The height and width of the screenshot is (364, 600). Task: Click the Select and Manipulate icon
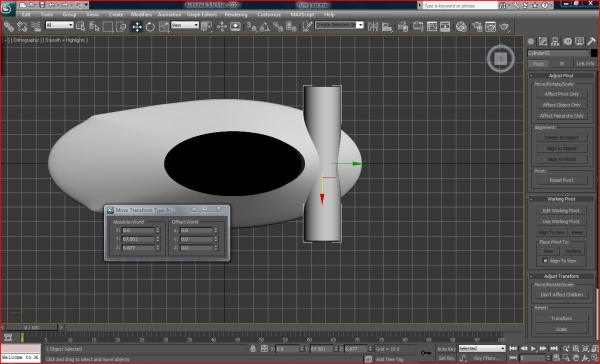(x=222, y=26)
